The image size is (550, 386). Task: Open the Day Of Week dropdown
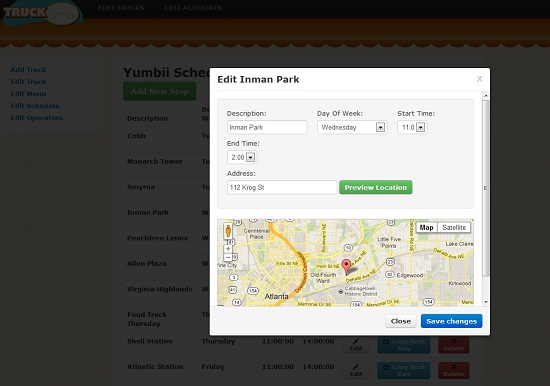coord(352,127)
